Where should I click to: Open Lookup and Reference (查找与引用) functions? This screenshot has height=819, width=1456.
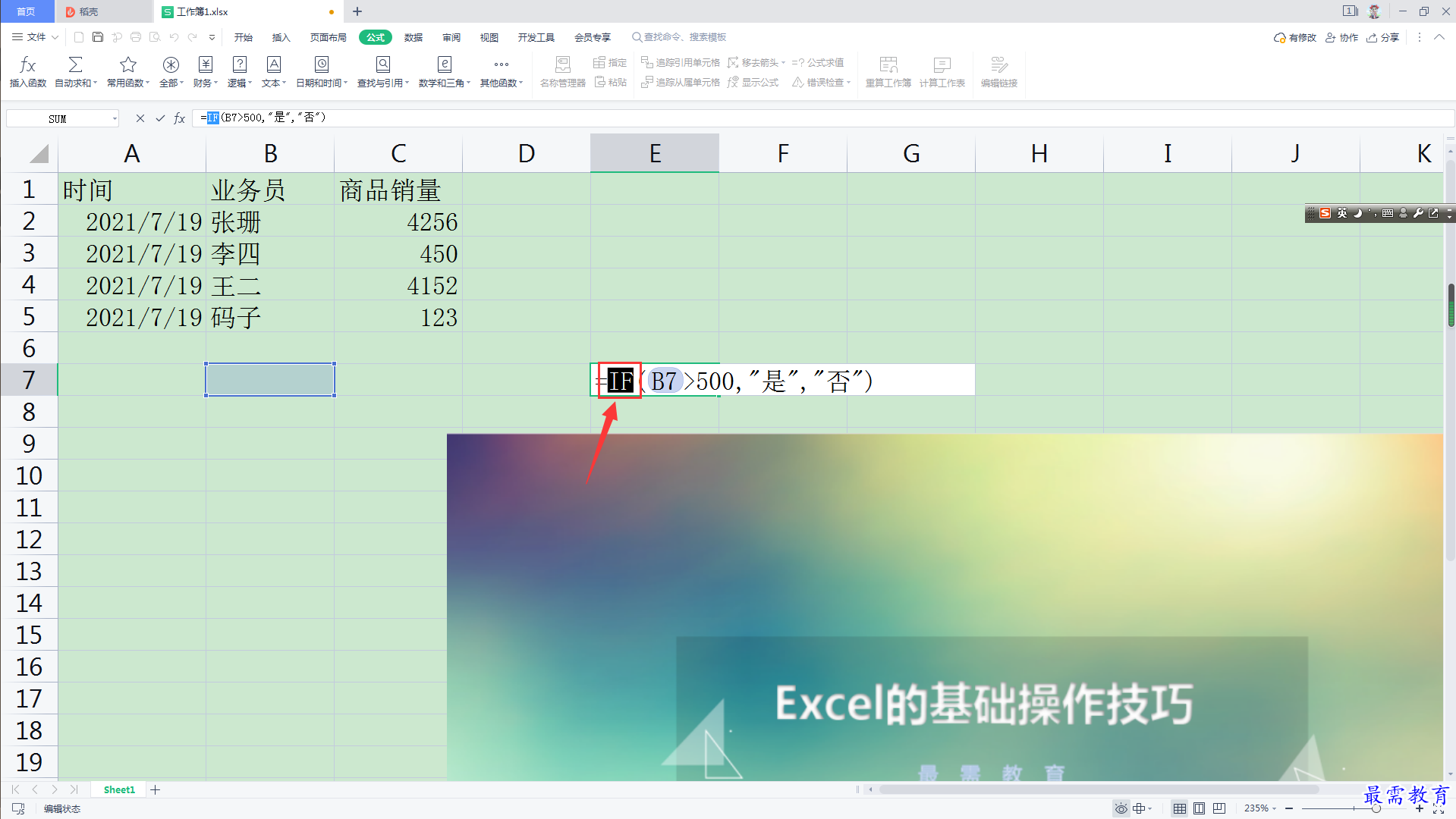pos(383,72)
